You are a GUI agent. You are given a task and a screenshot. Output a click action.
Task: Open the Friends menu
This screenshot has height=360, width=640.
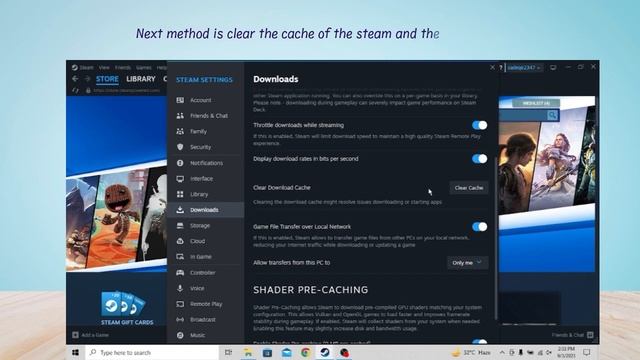[123, 67]
